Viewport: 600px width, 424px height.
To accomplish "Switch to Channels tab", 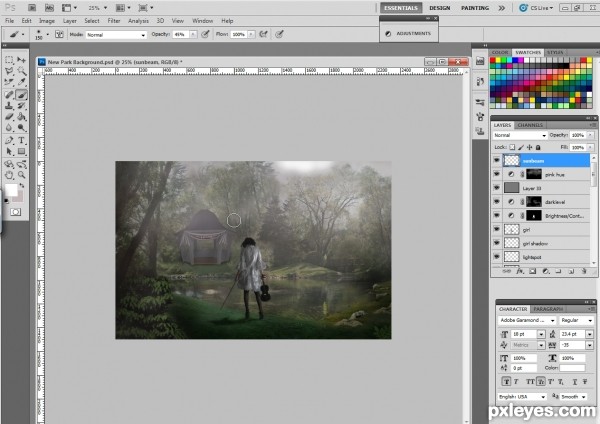I will (530, 125).
